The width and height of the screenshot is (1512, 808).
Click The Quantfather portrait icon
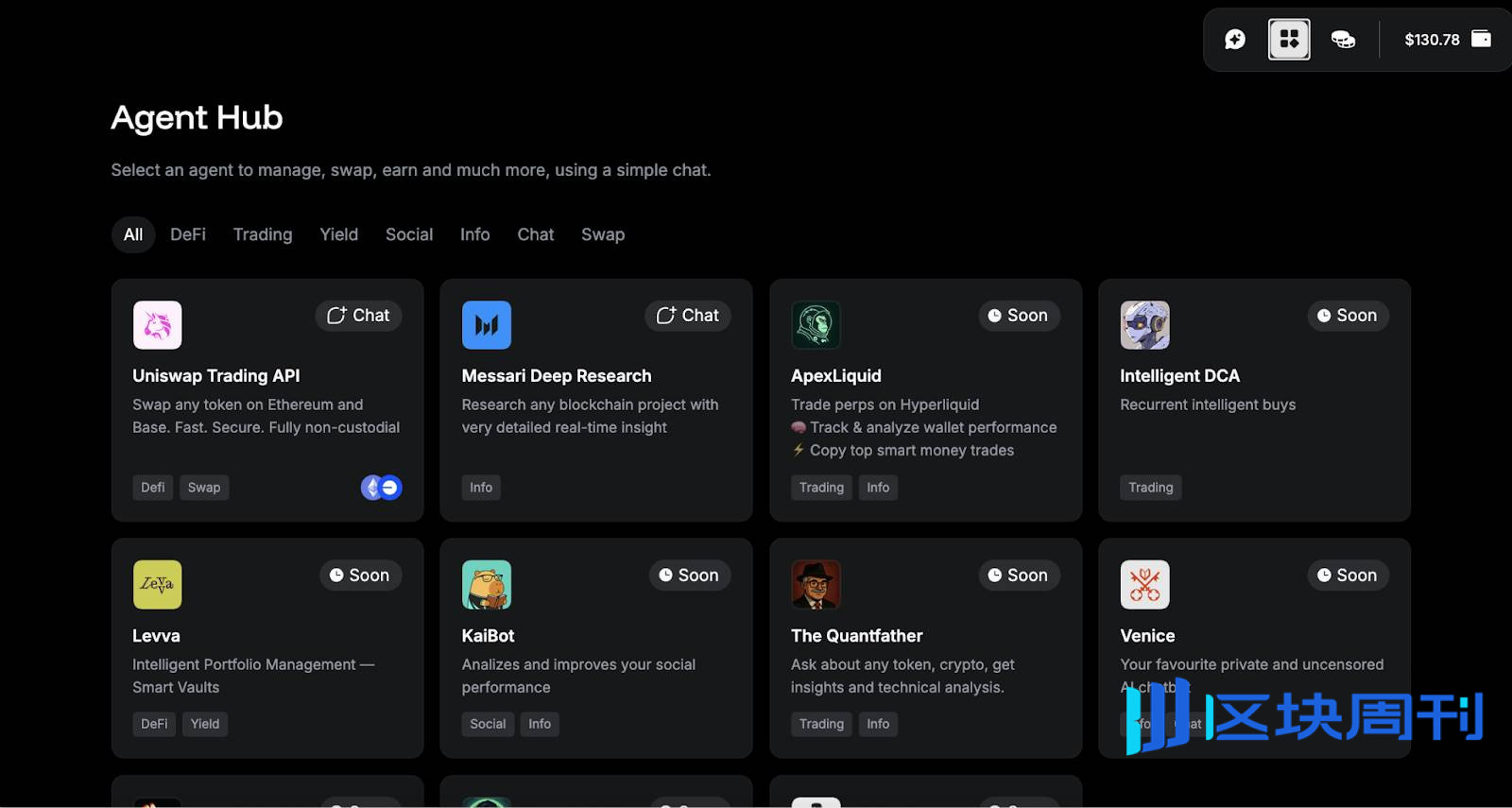coord(816,585)
